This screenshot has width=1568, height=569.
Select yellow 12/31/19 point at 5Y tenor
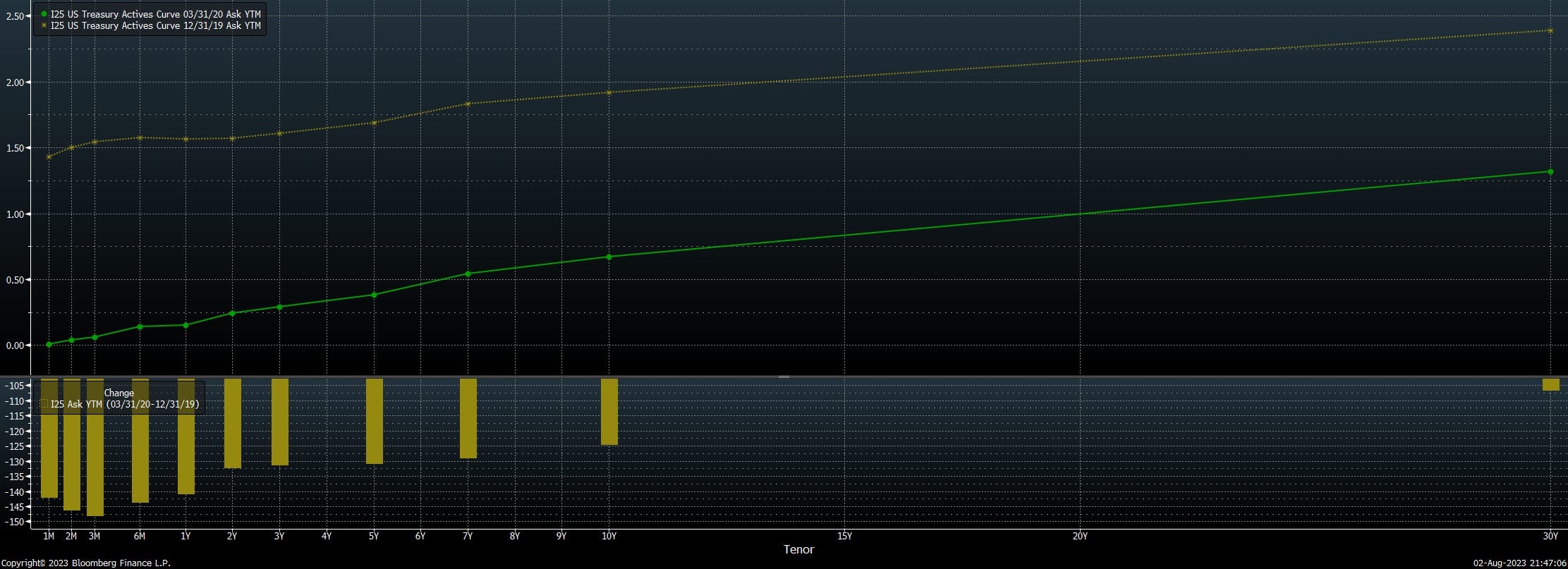pos(374,123)
